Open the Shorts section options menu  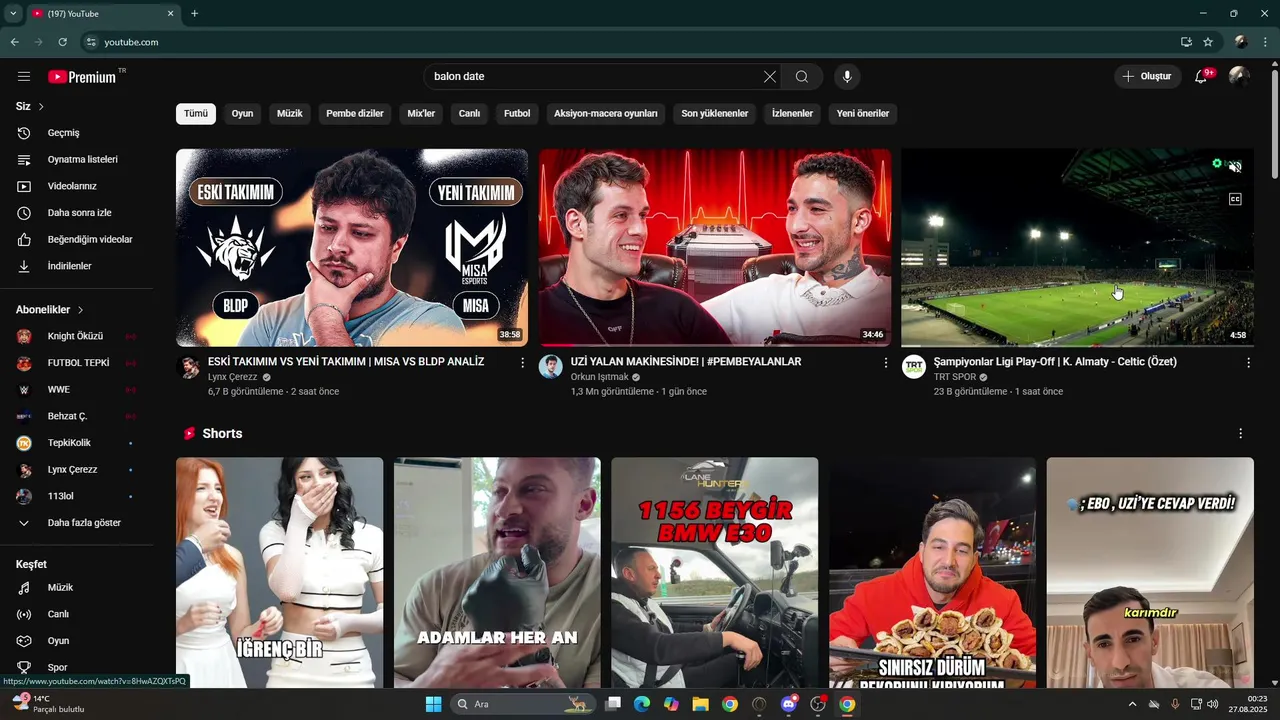1240,433
